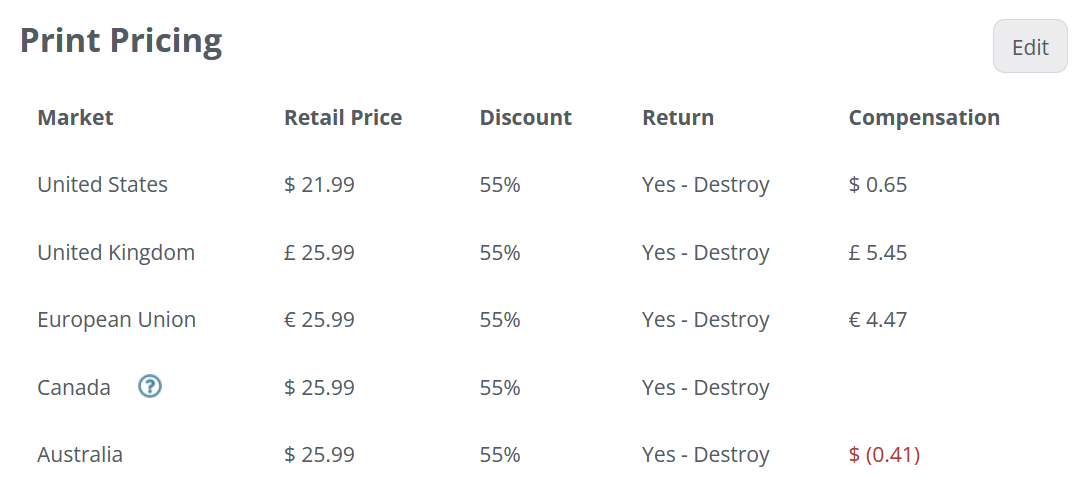Click the Compensation column header
The height and width of the screenshot is (488, 1077).
point(925,118)
